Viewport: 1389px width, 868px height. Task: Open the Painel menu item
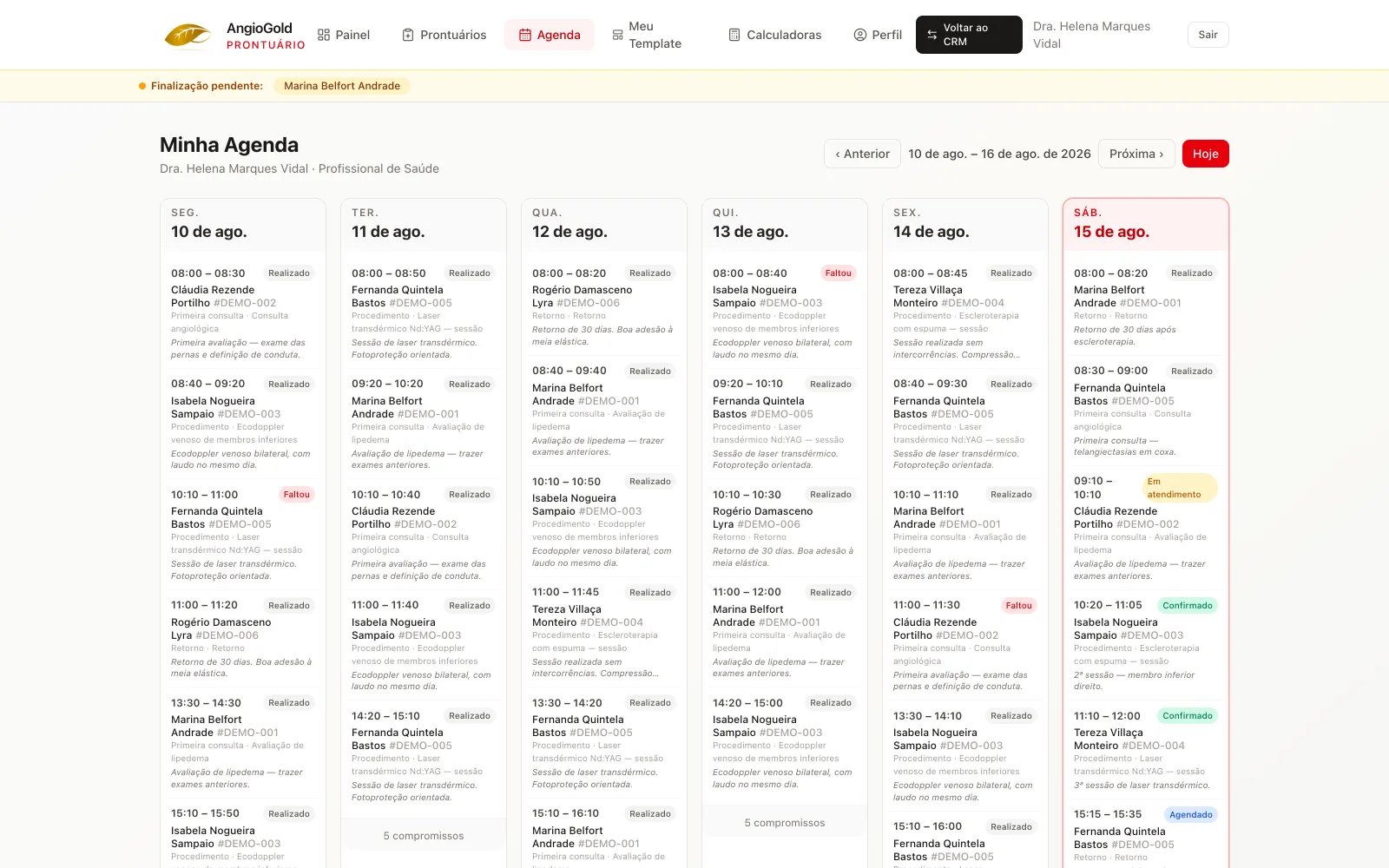click(344, 35)
